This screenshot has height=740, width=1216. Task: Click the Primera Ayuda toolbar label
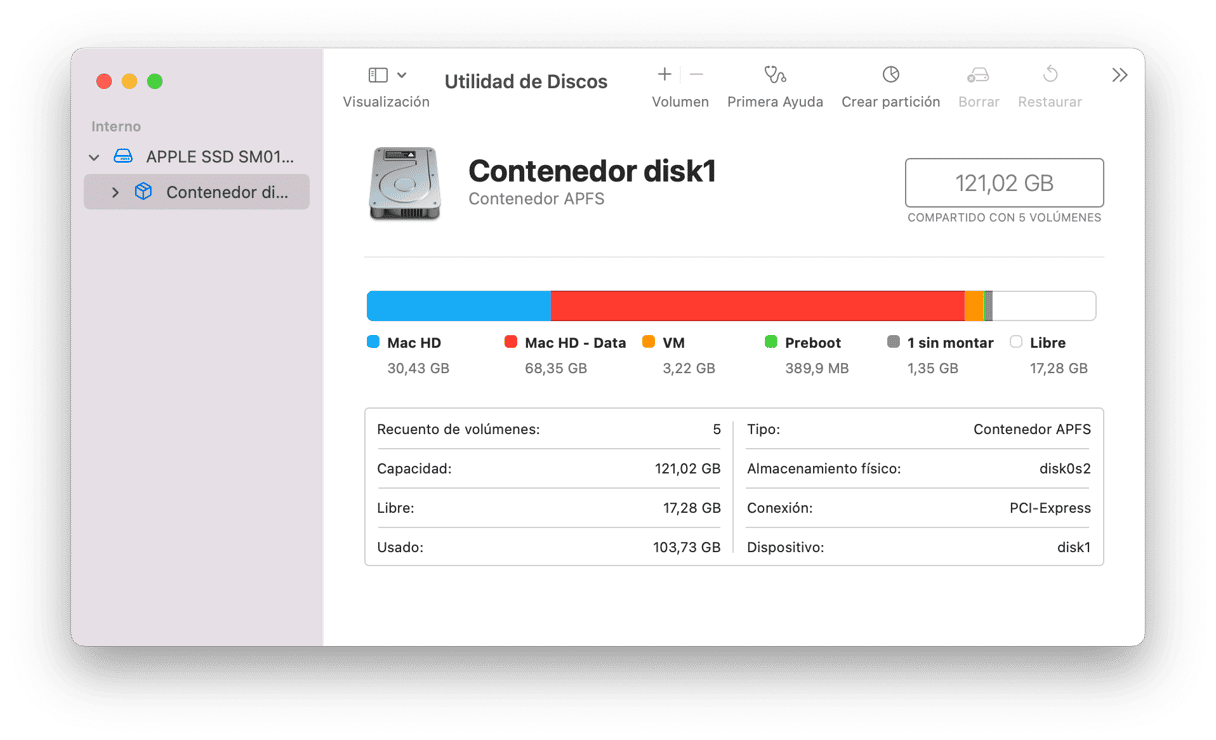[x=775, y=102]
